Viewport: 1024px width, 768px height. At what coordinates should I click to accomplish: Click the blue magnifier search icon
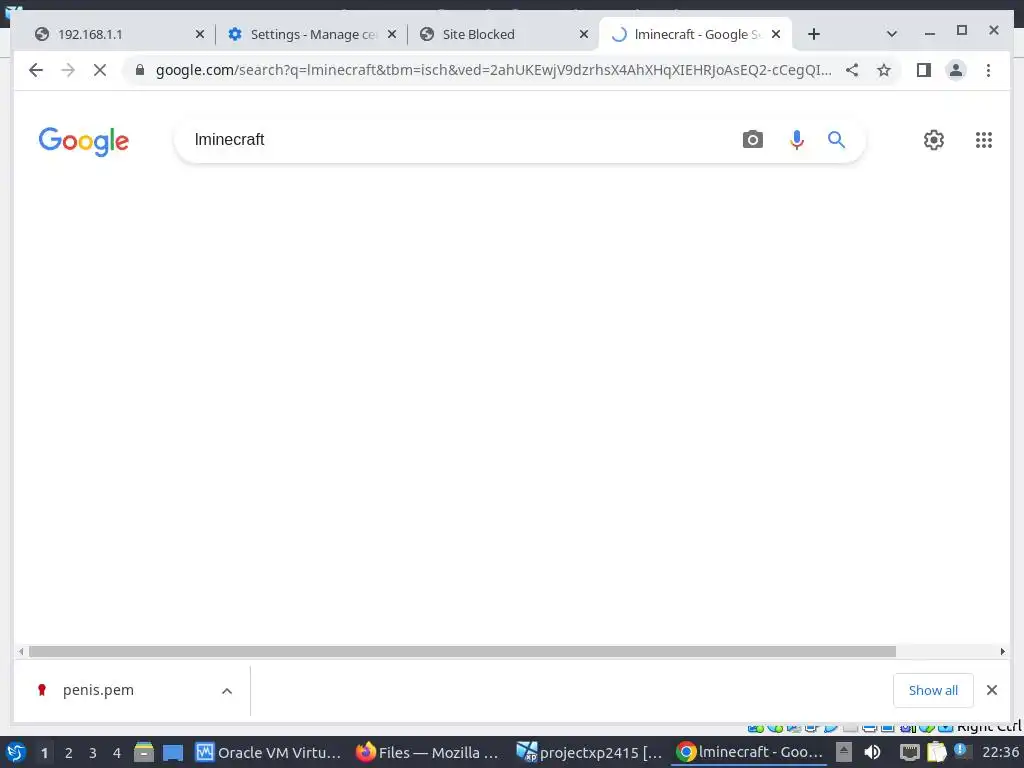(x=836, y=139)
